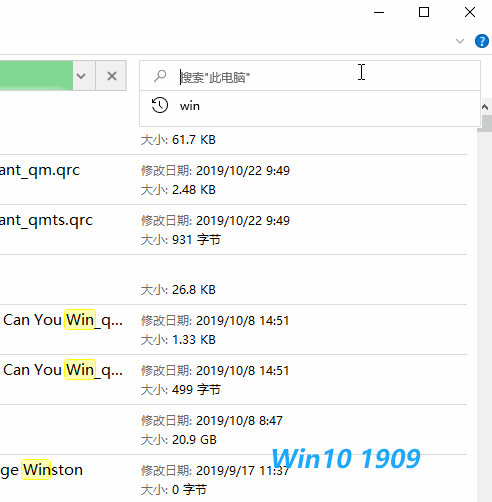Click the size 26.8 KB entry
Viewport: 492px width, 502px height.
(x=178, y=290)
